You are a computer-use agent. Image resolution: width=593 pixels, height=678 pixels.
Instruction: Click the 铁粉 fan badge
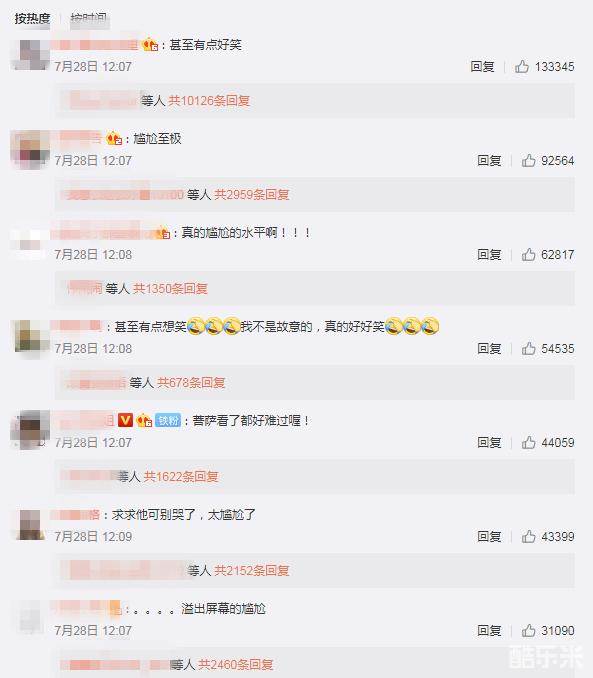[168, 420]
